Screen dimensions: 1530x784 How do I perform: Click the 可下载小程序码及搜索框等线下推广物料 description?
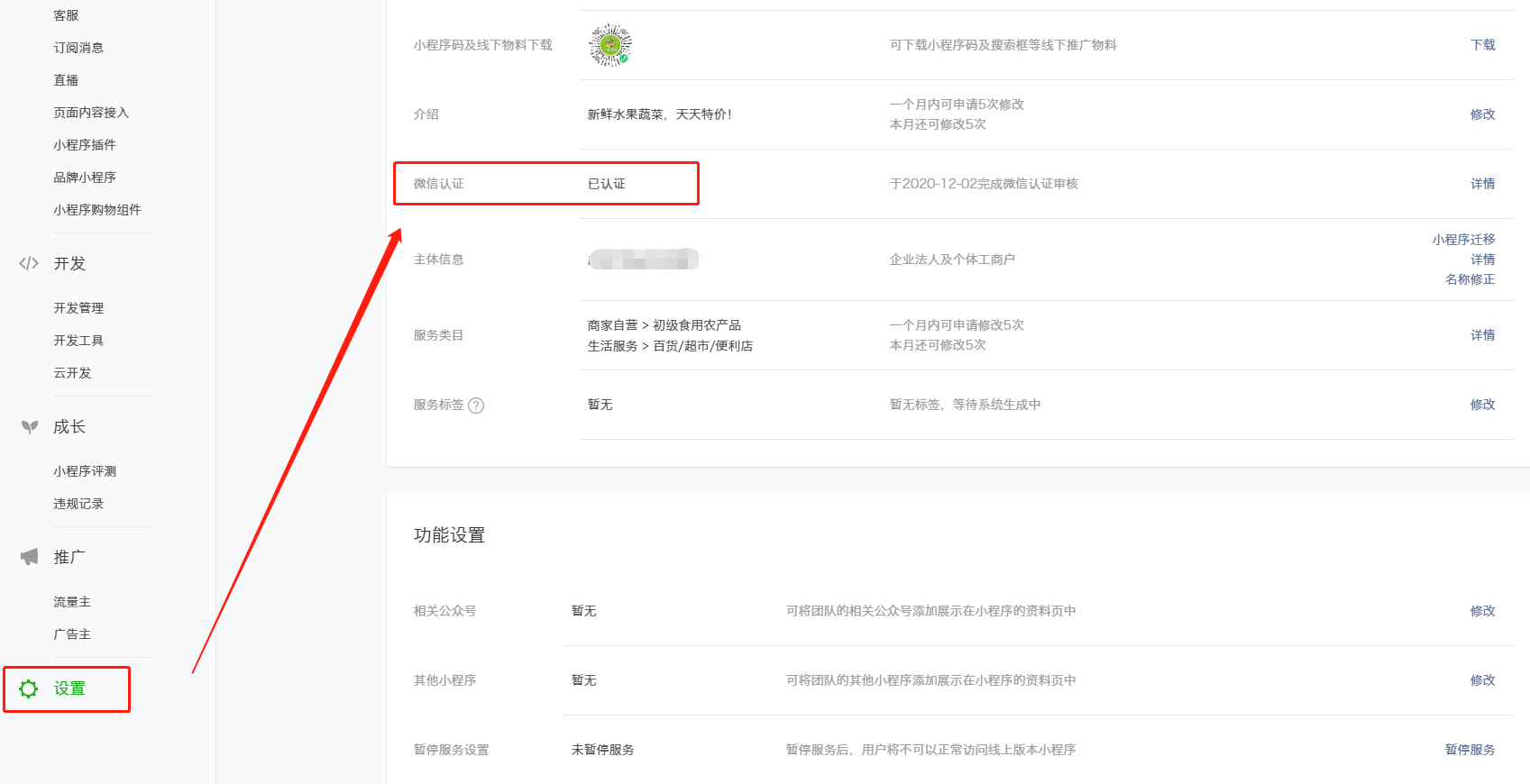(x=1003, y=45)
